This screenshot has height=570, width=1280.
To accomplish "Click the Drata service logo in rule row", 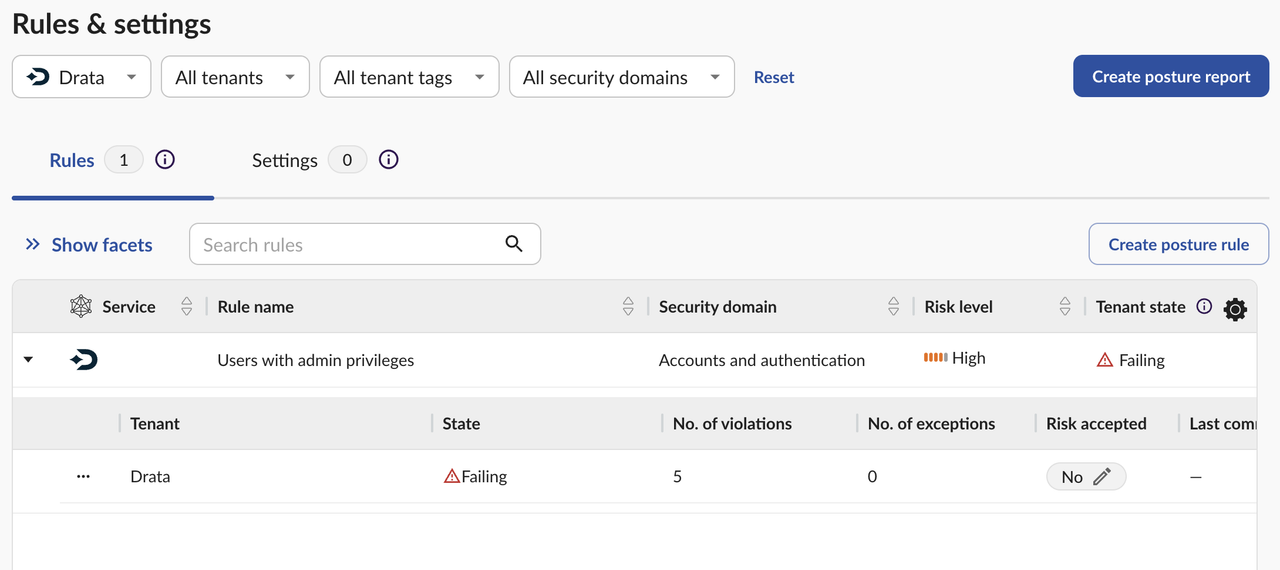I will coord(84,360).
